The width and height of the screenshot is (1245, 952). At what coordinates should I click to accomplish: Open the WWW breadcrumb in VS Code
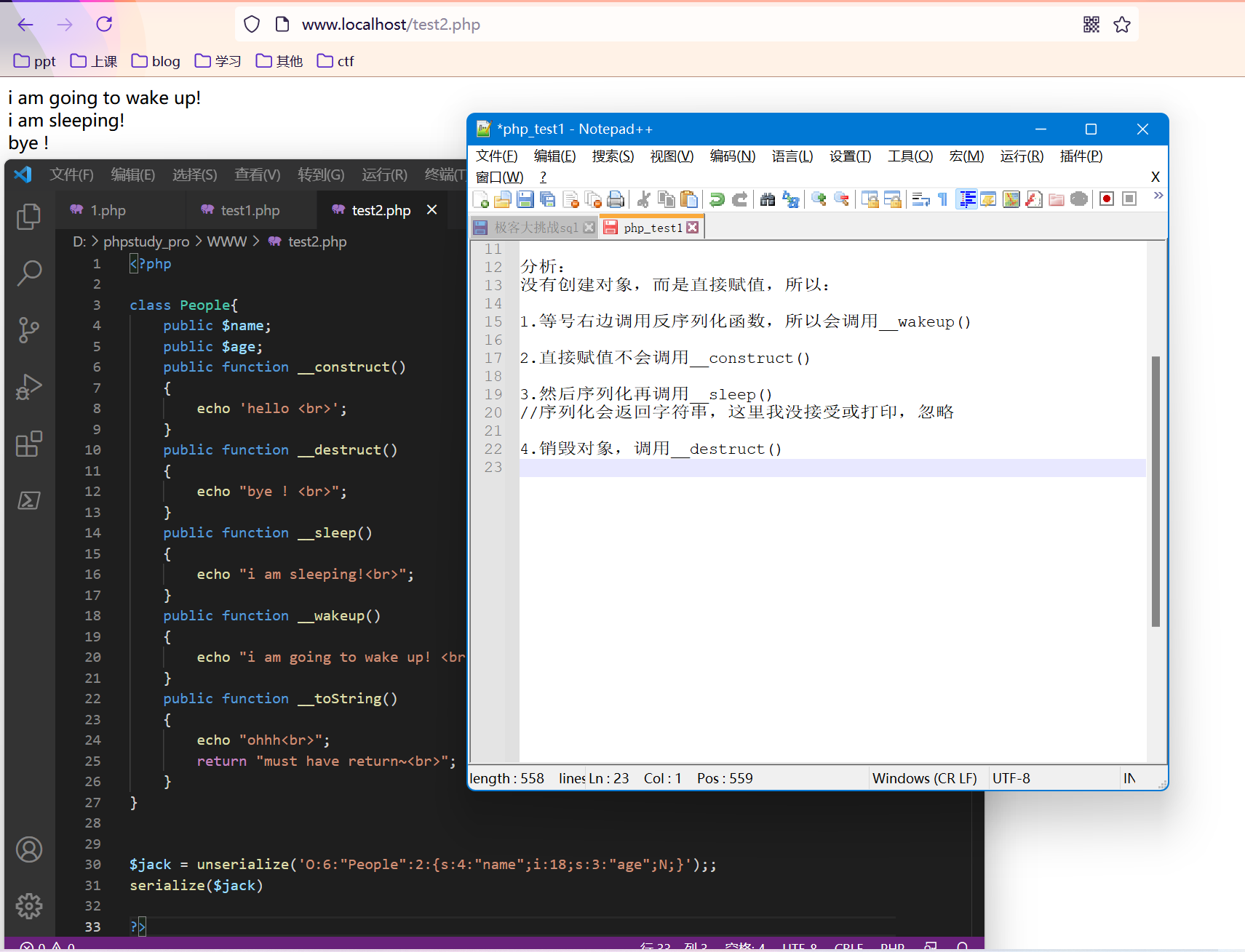(227, 241)
